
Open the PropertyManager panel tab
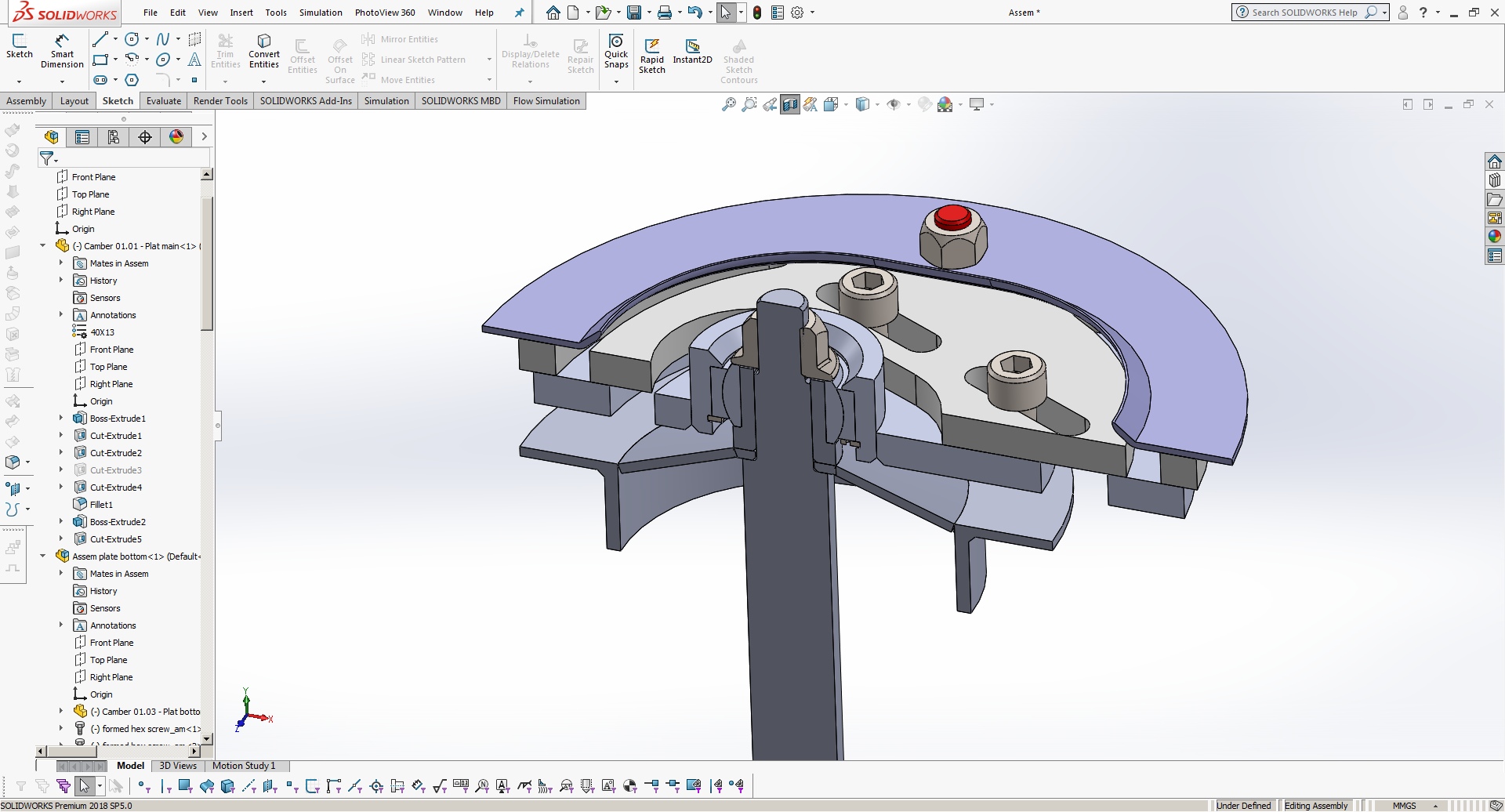[82, 137]
